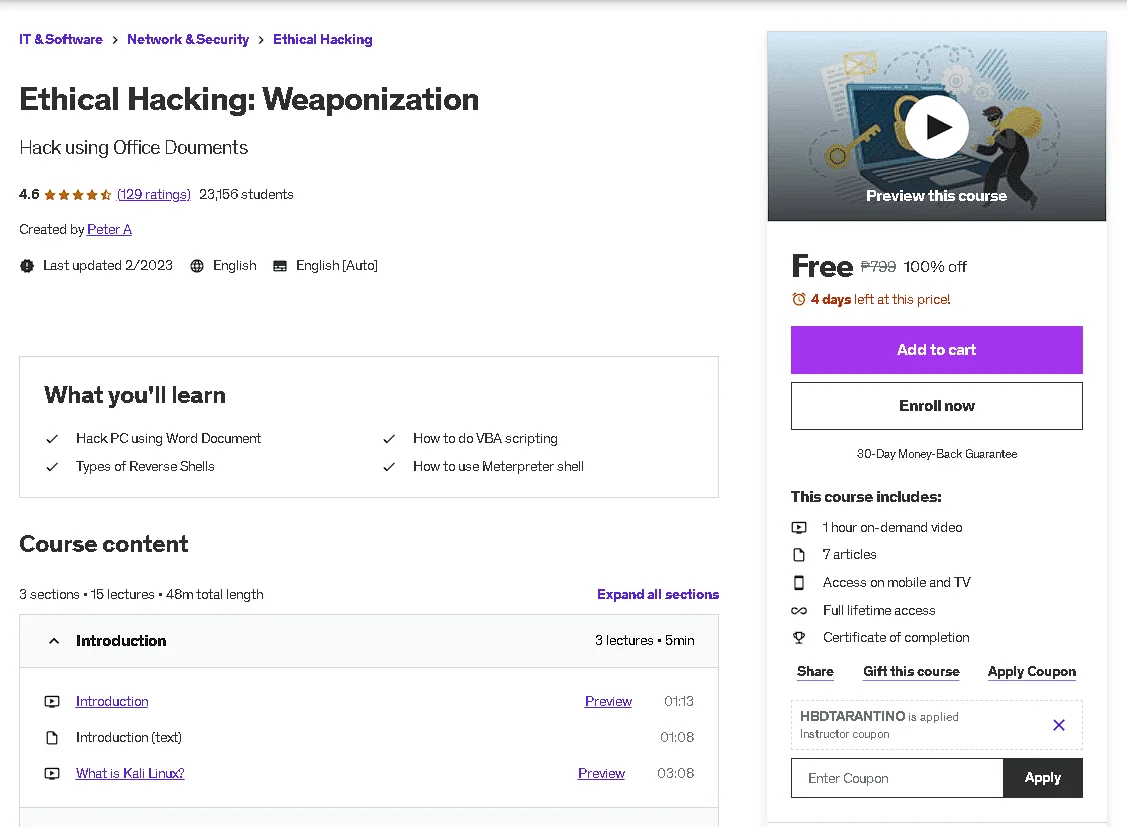Click the checkmark beside 'Types of Reverse Shells'

tap(52, 467)
